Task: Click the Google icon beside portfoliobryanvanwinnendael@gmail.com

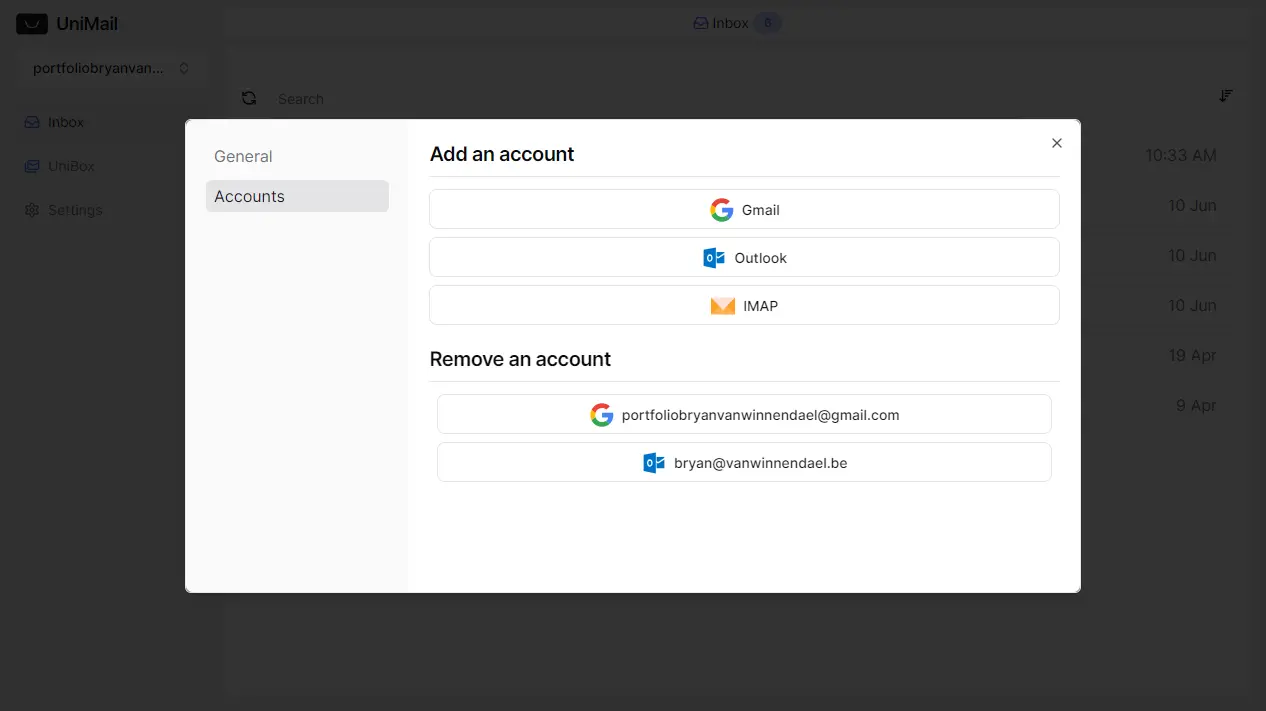Action: (602, 415)
